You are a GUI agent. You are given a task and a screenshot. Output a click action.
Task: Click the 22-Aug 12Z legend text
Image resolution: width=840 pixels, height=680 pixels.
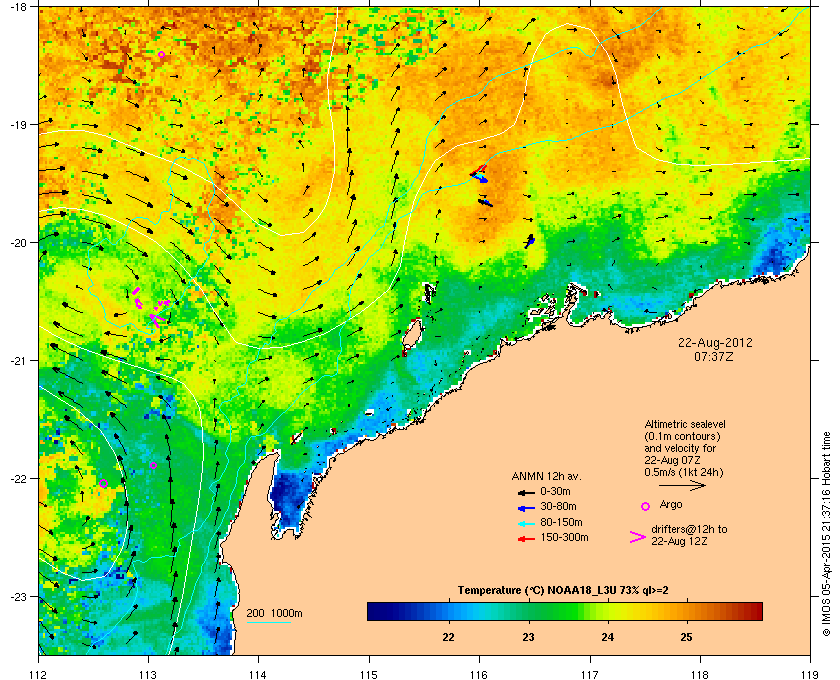(679, 541)
